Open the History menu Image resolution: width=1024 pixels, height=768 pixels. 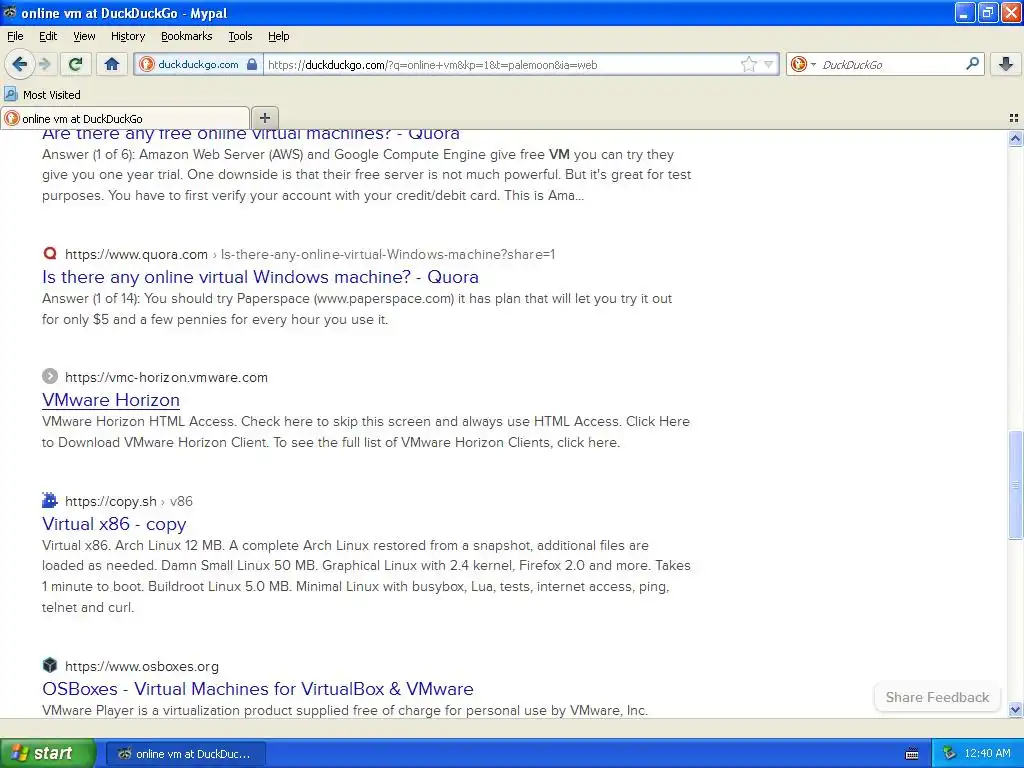point(127,36)
